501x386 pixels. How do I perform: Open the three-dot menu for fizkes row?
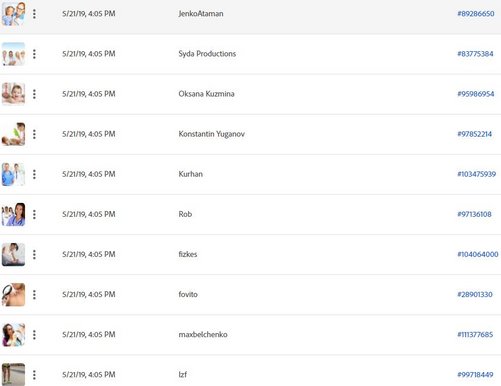[34, 254]
